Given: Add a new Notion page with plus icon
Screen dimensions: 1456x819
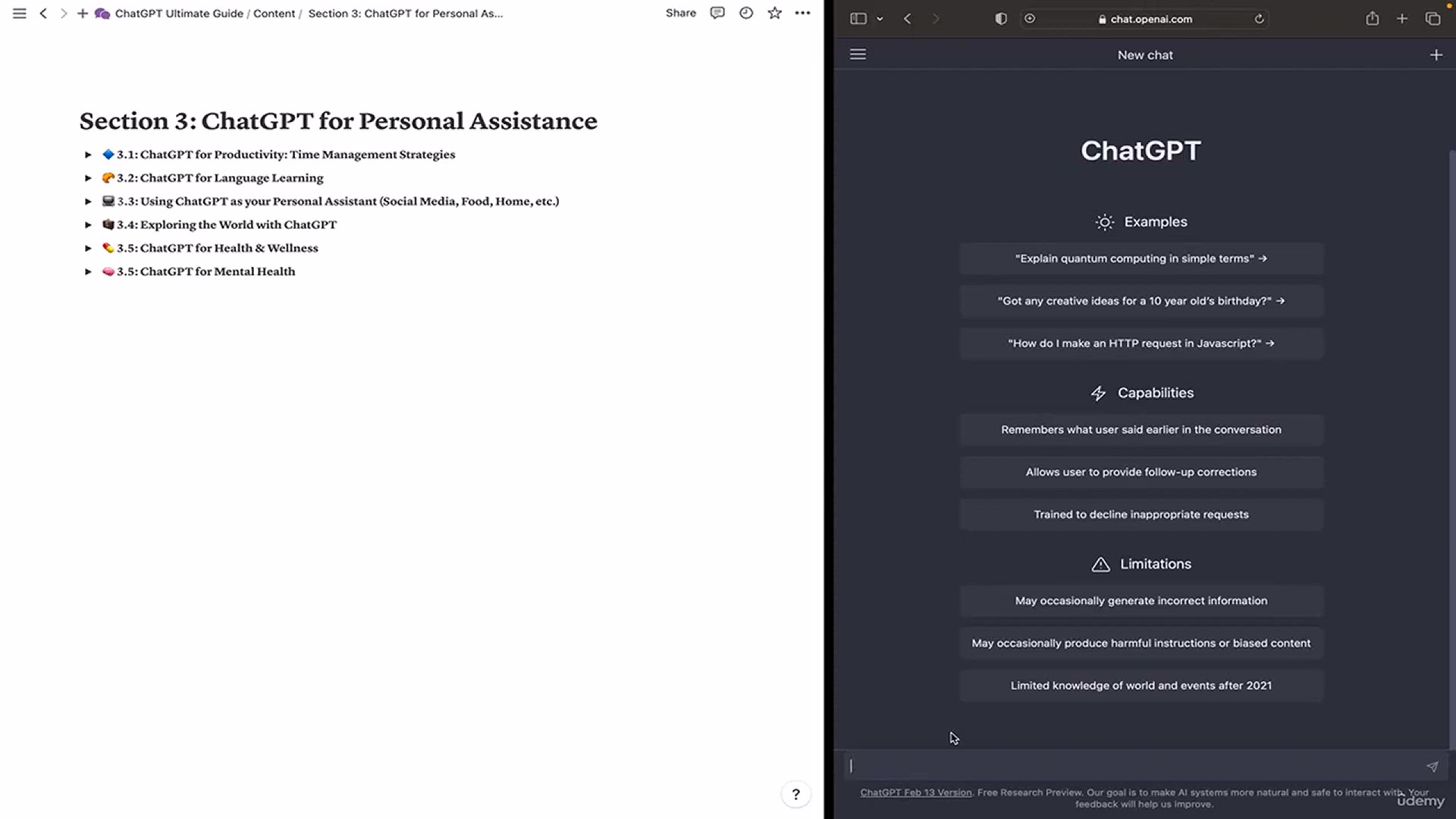Looking at the screenshot, I should pos(83,14).
